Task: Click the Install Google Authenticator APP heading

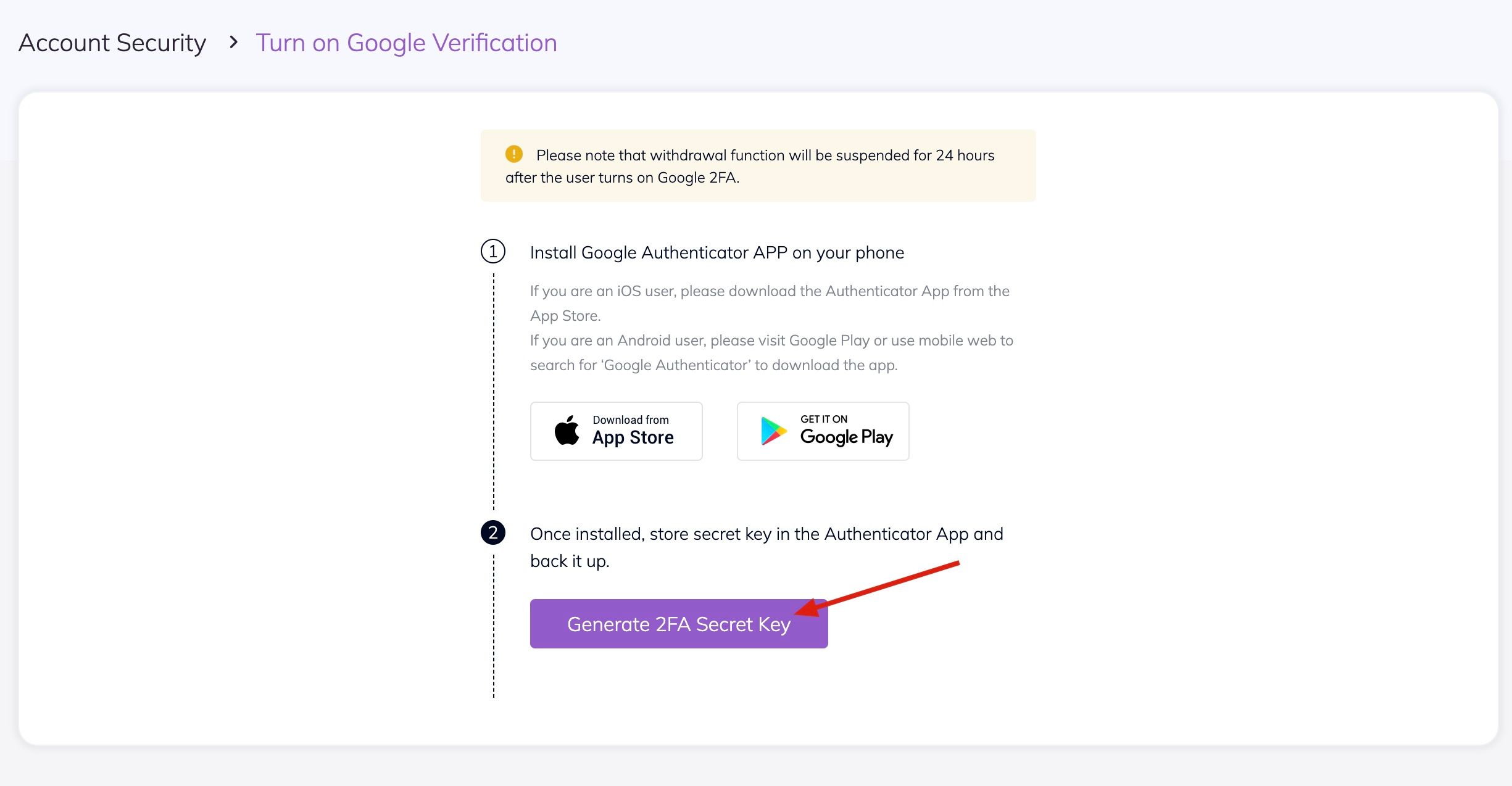Action: [717, 252]
